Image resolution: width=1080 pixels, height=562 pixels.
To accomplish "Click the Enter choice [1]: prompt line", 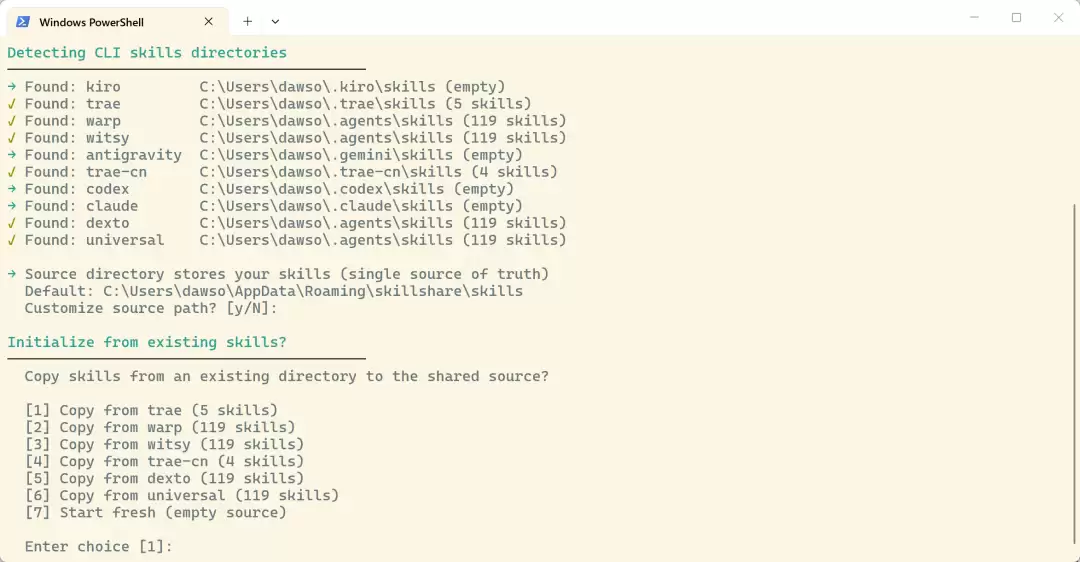I will [x=98, y=547].
